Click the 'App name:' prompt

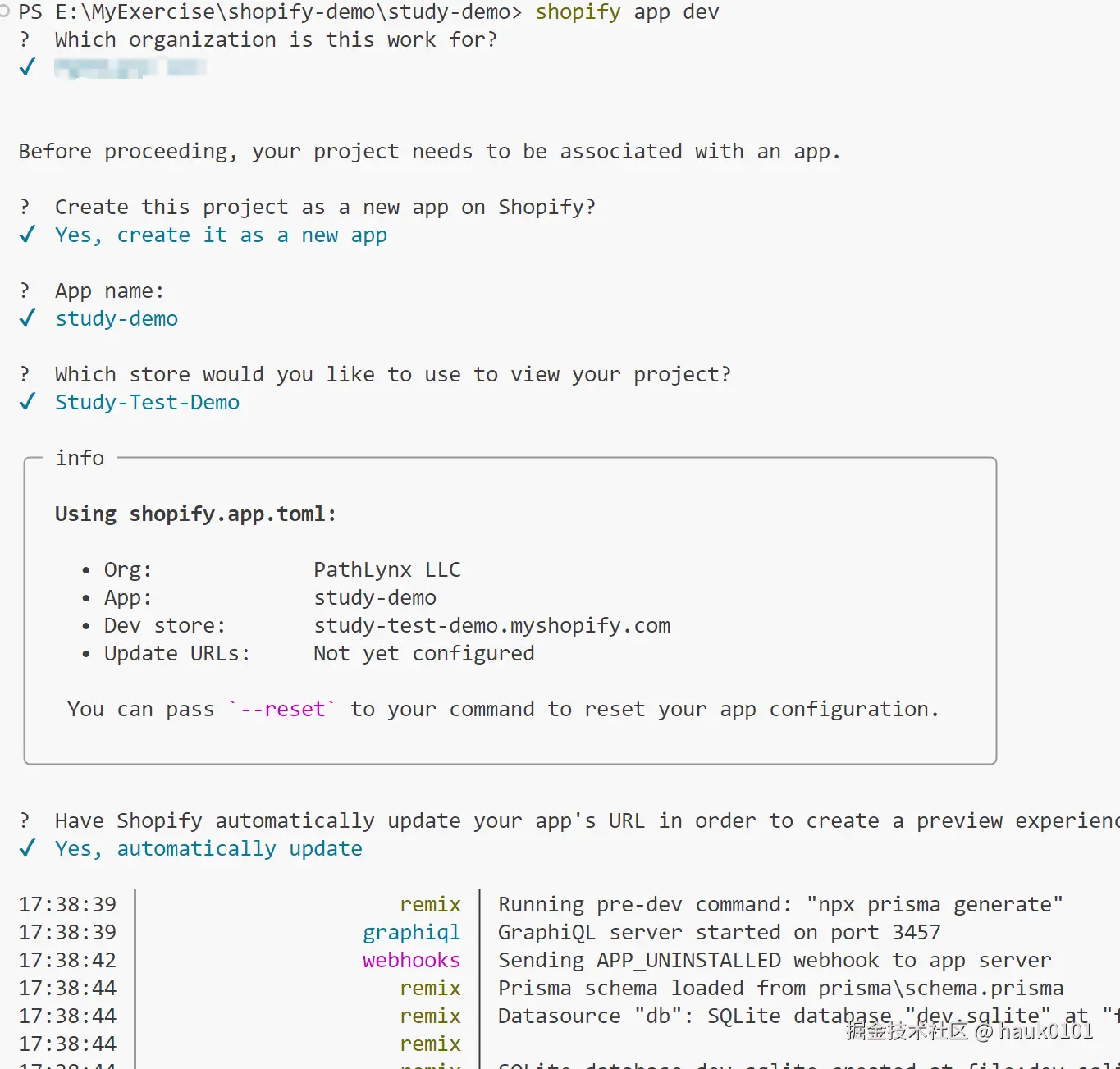109,291
